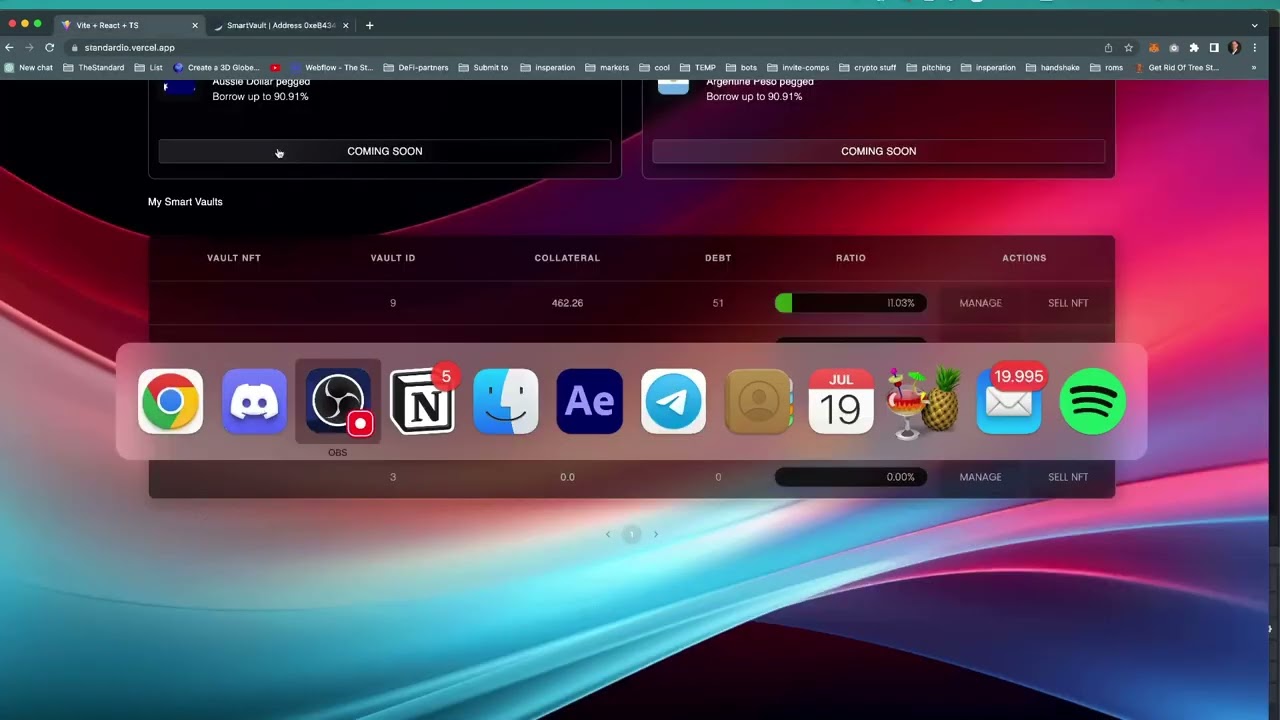
Task: Open the handshake bookmarks folder
Action: pyautogui.click(x=1052, y=68)
